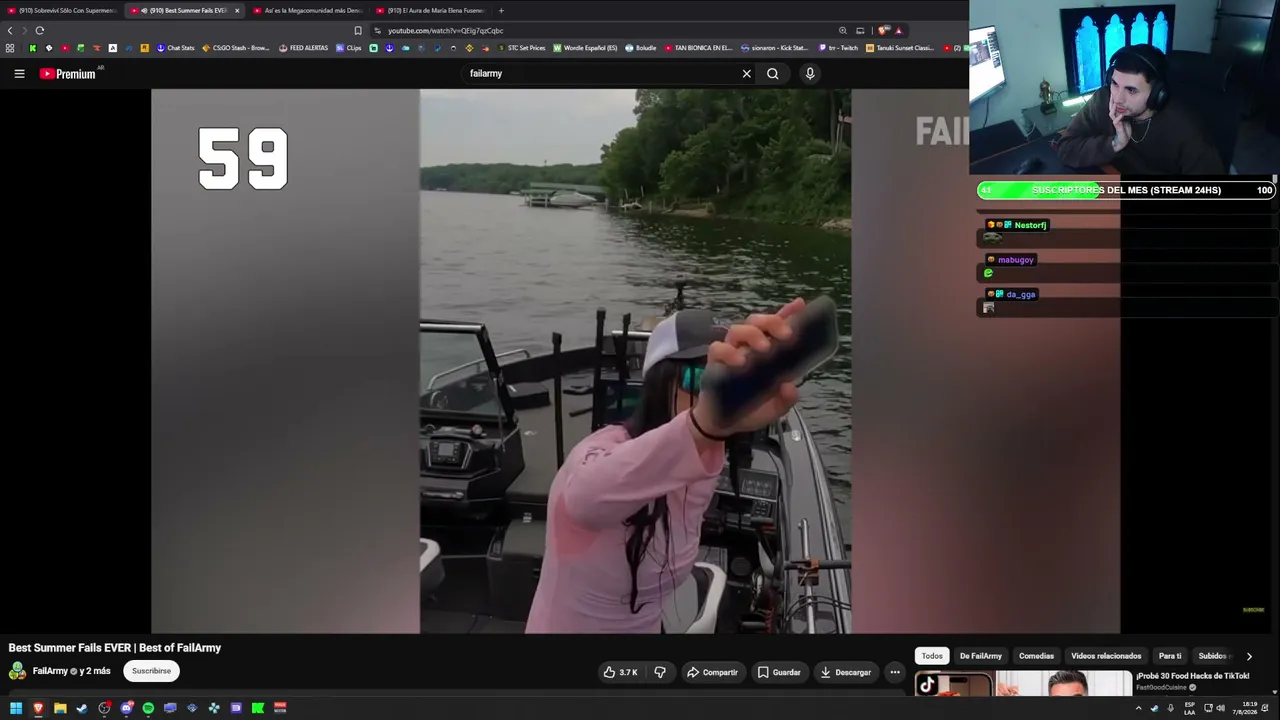Open the TAN BIONICA EN EL bookmark
Image resolution: width=1280 pixels, height=720 pixels.
(699, 48)
